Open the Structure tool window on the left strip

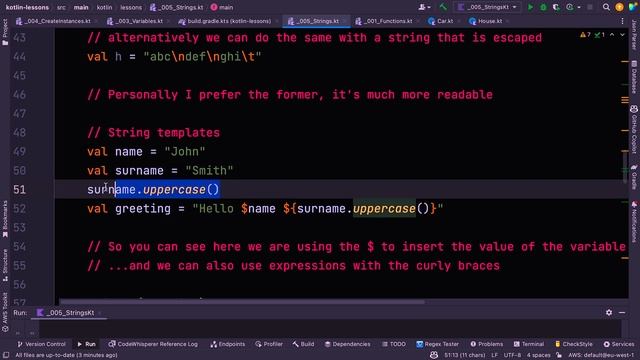[5, 265]
